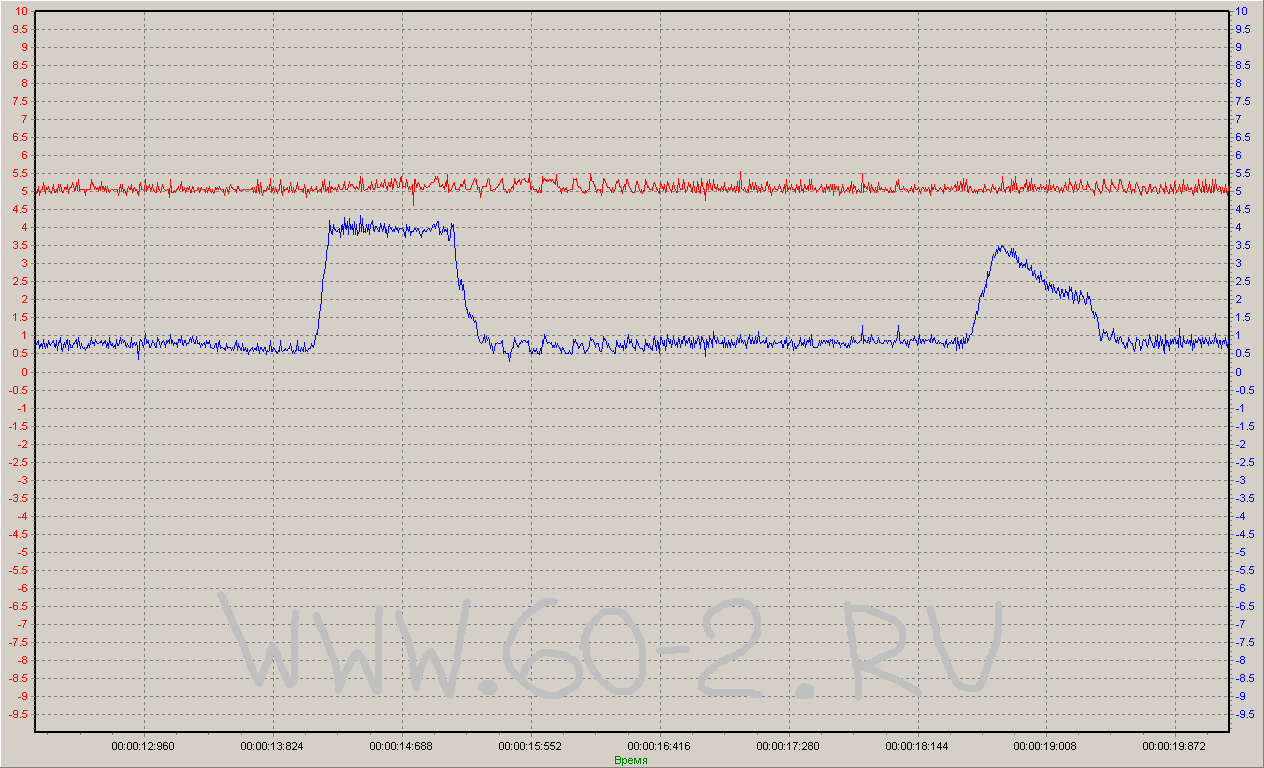Select the 00:00:16:416 time tick label
The height and width of the screenshot is (768, 1264).
click(659, 746)
